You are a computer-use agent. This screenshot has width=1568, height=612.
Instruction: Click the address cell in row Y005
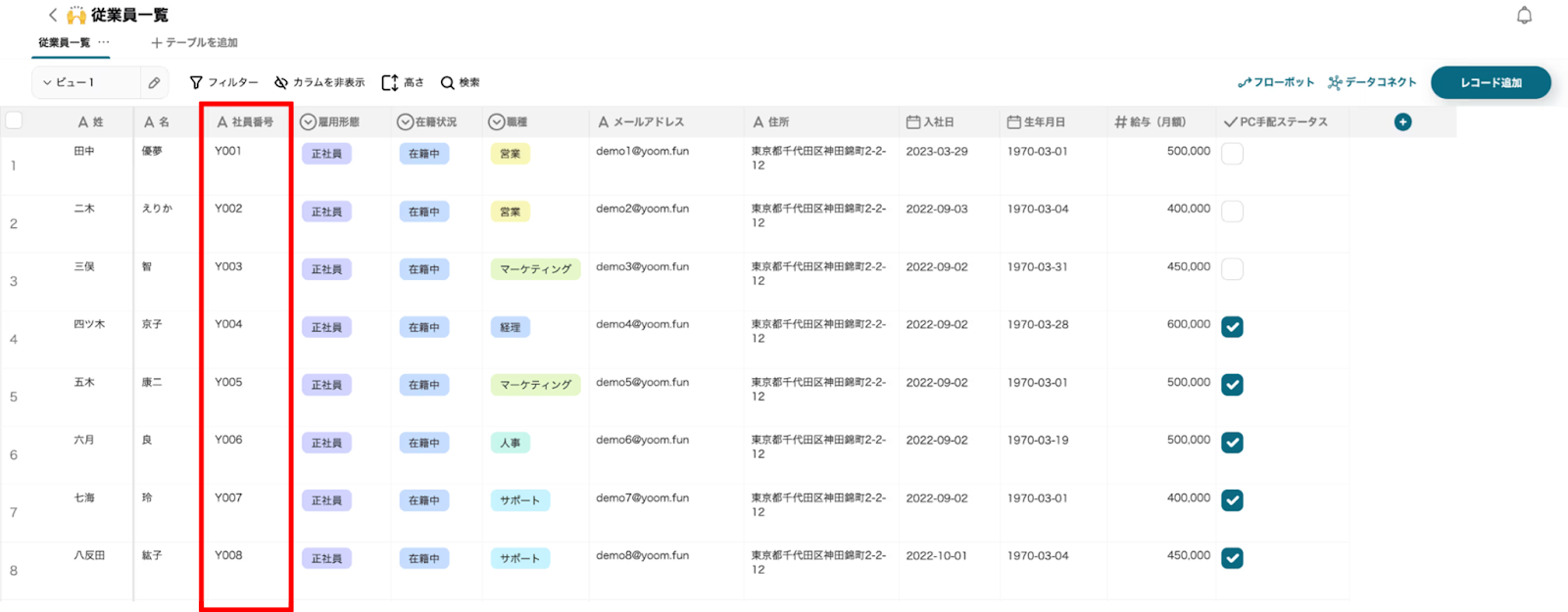coord(818,389)
